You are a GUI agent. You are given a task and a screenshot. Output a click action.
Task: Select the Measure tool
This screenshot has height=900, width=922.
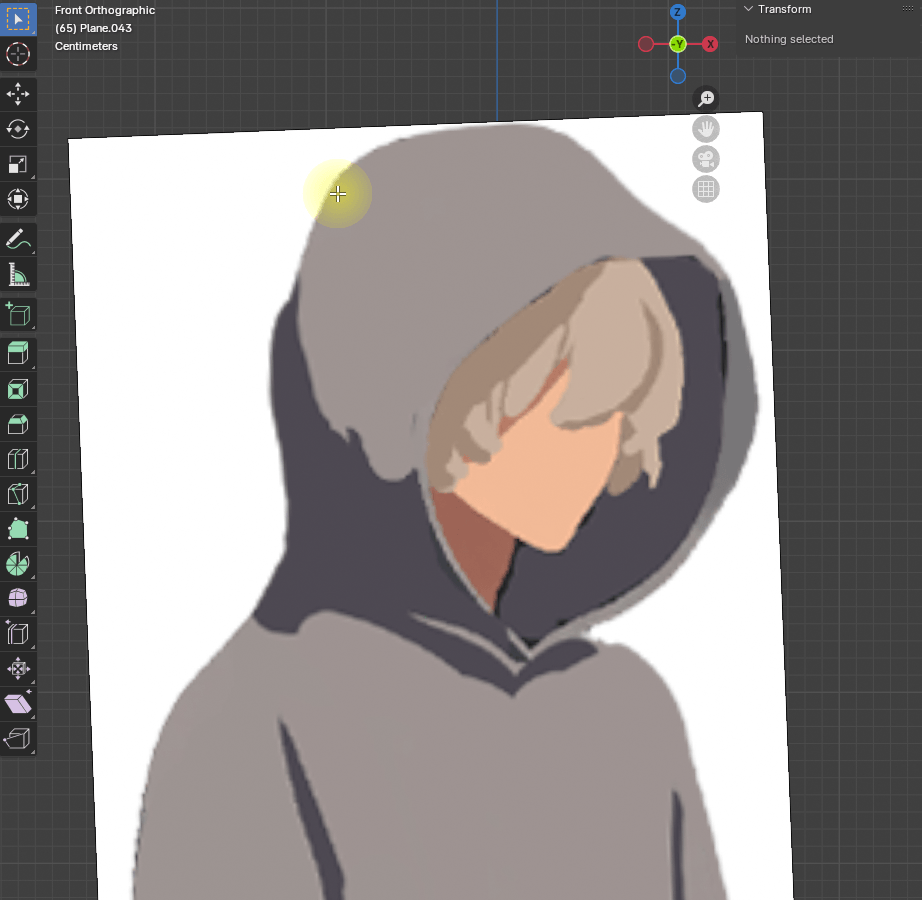point(18,275)
